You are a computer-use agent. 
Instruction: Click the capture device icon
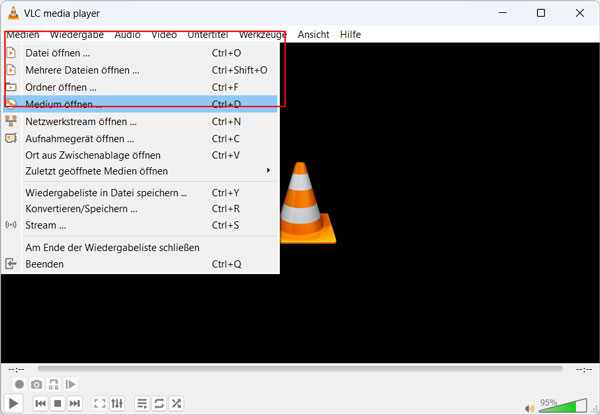(11, 138)
